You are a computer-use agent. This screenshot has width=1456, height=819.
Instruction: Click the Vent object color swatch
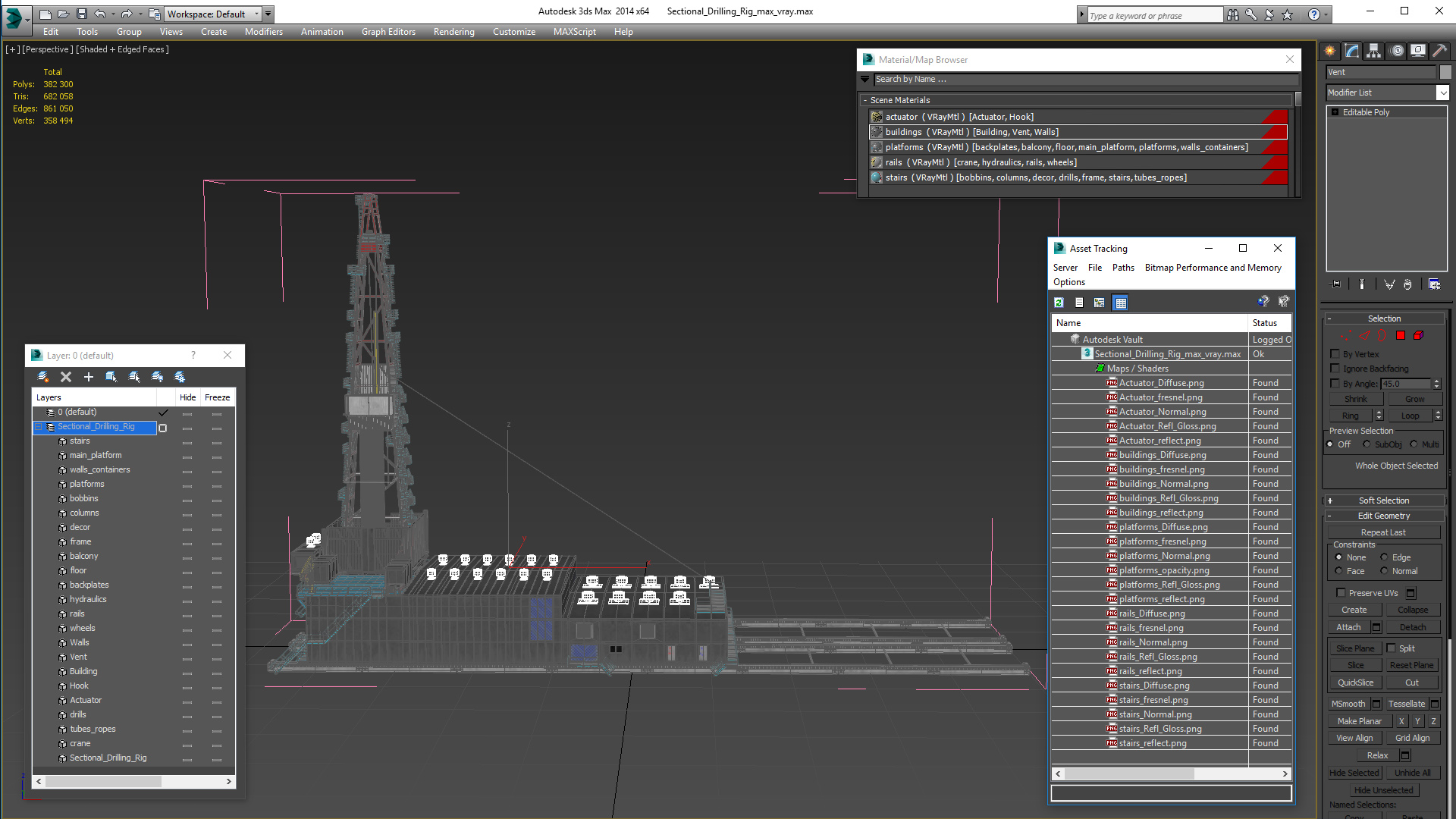pyautogui.click(x=1445, y=72)
